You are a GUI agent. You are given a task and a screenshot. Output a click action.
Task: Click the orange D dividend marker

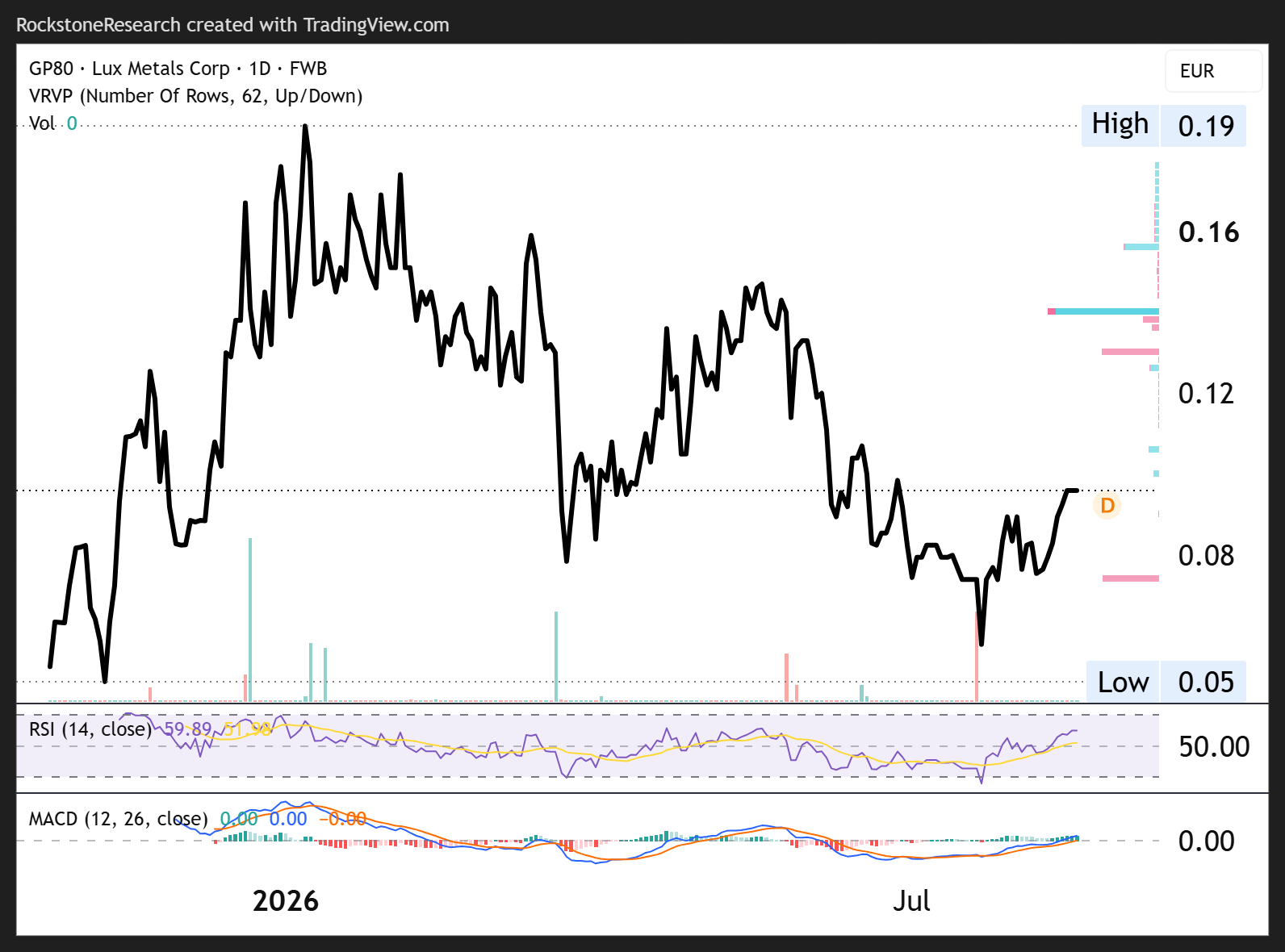[x=1107, y=506]
